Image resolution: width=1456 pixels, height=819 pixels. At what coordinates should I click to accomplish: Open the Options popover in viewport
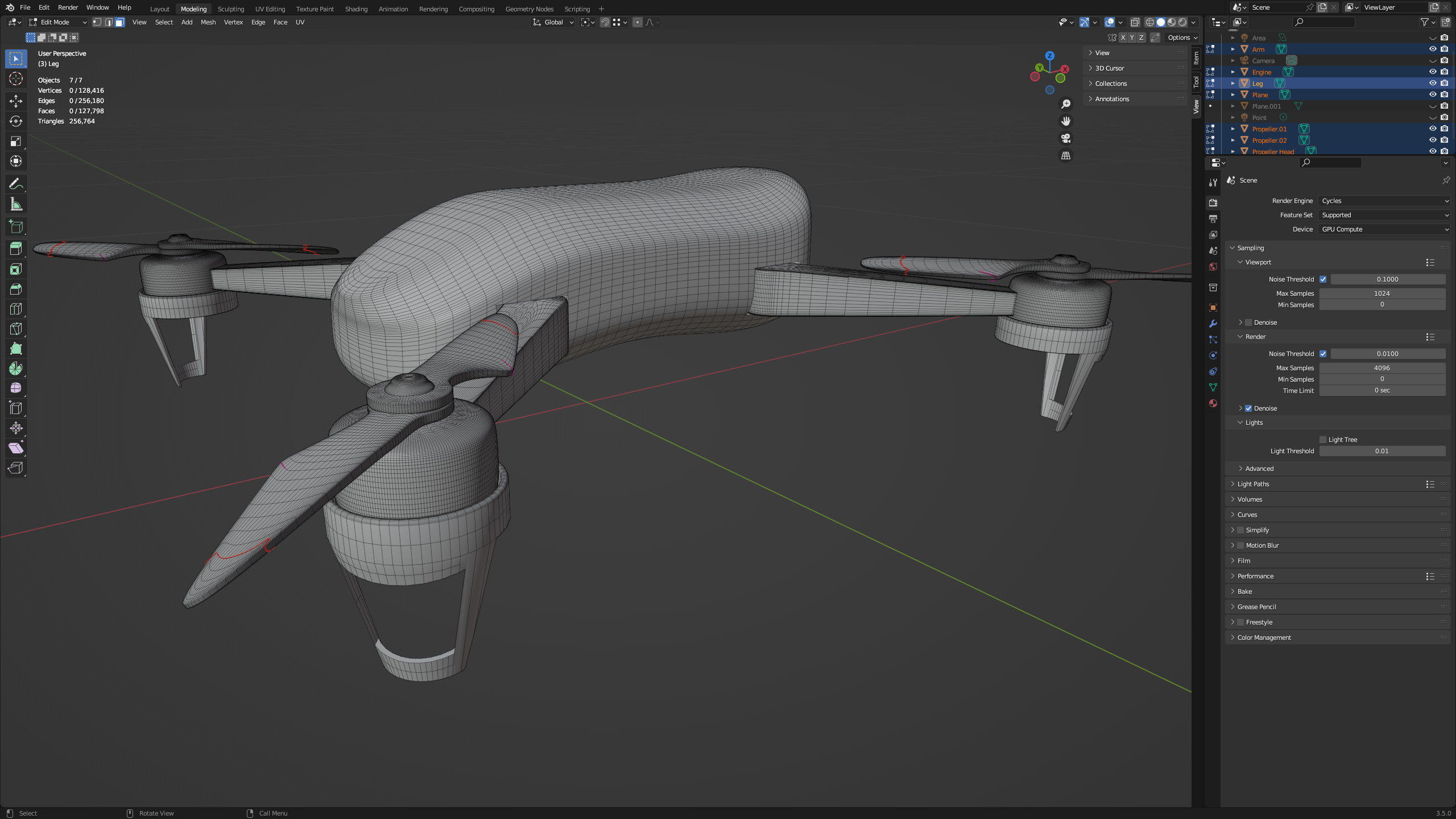tap(1182, 38)
